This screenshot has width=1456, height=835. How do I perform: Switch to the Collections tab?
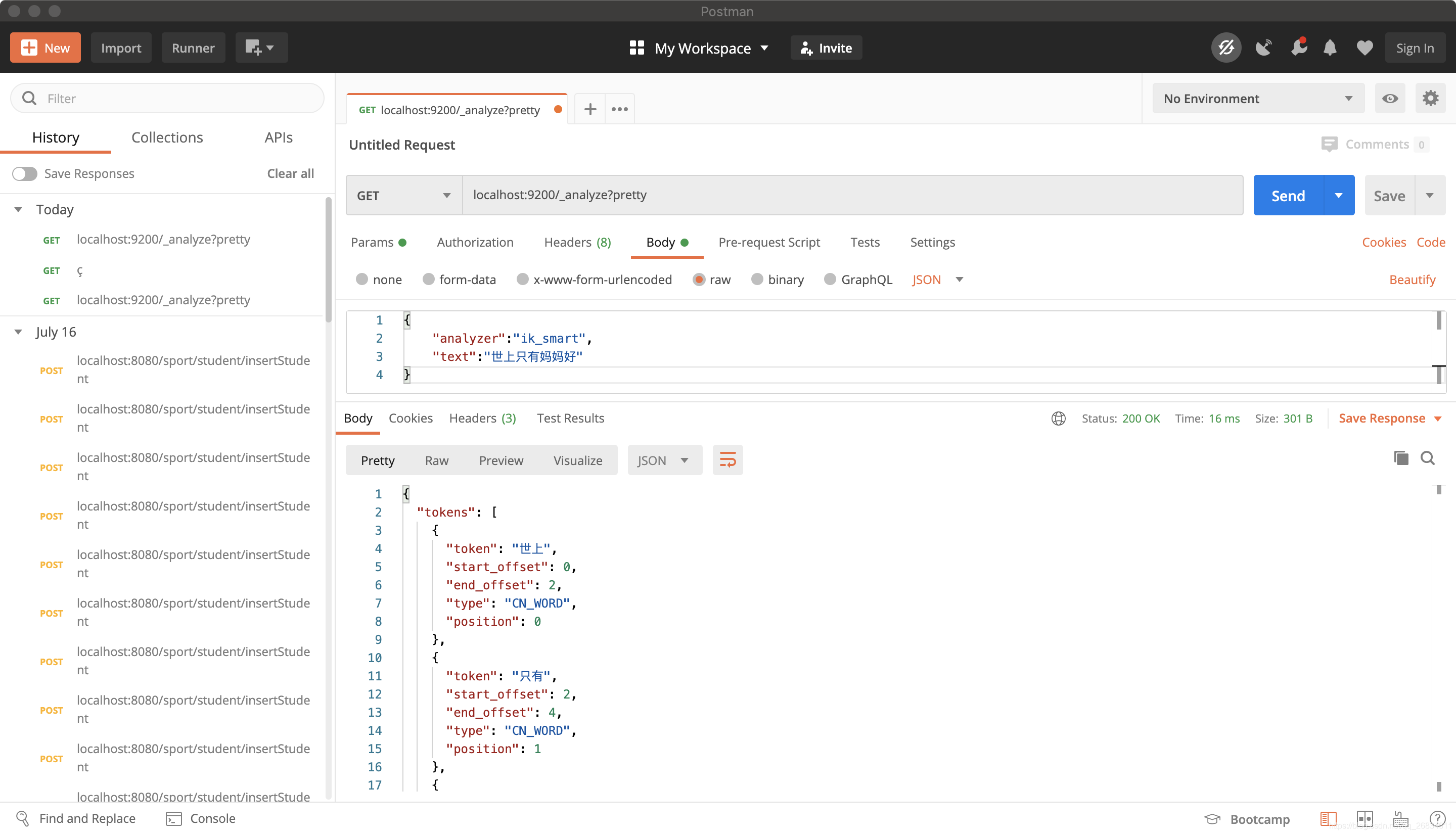[x=166, y=137]
